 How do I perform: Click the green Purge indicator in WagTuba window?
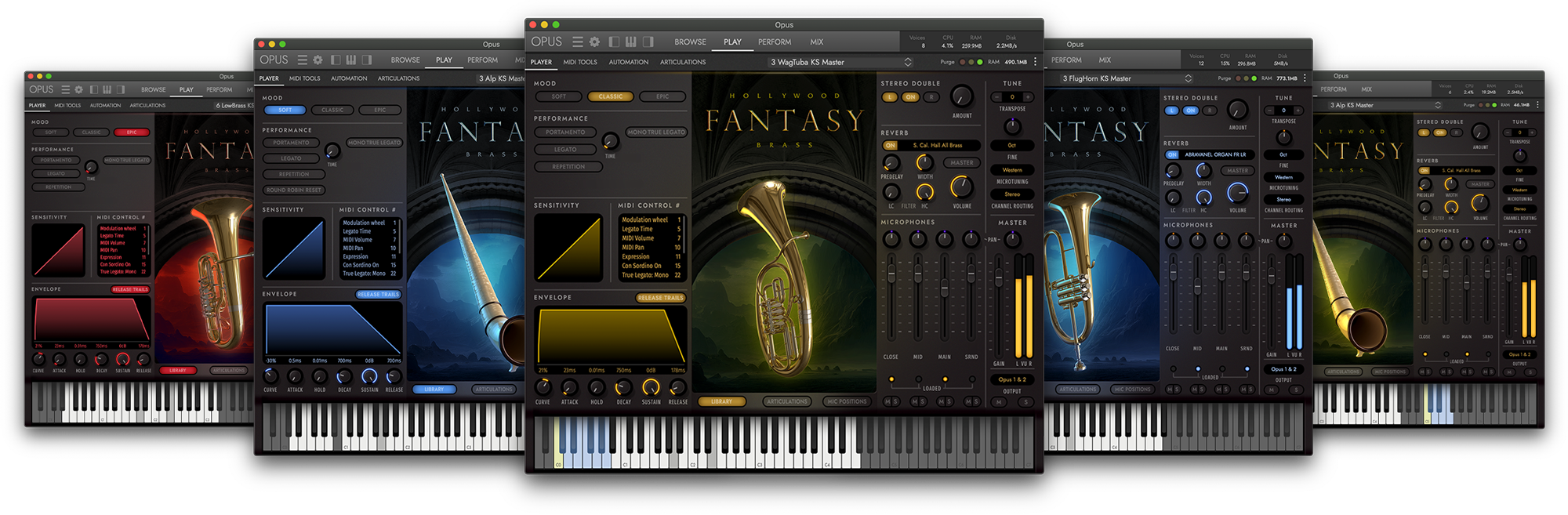point(979,62)
